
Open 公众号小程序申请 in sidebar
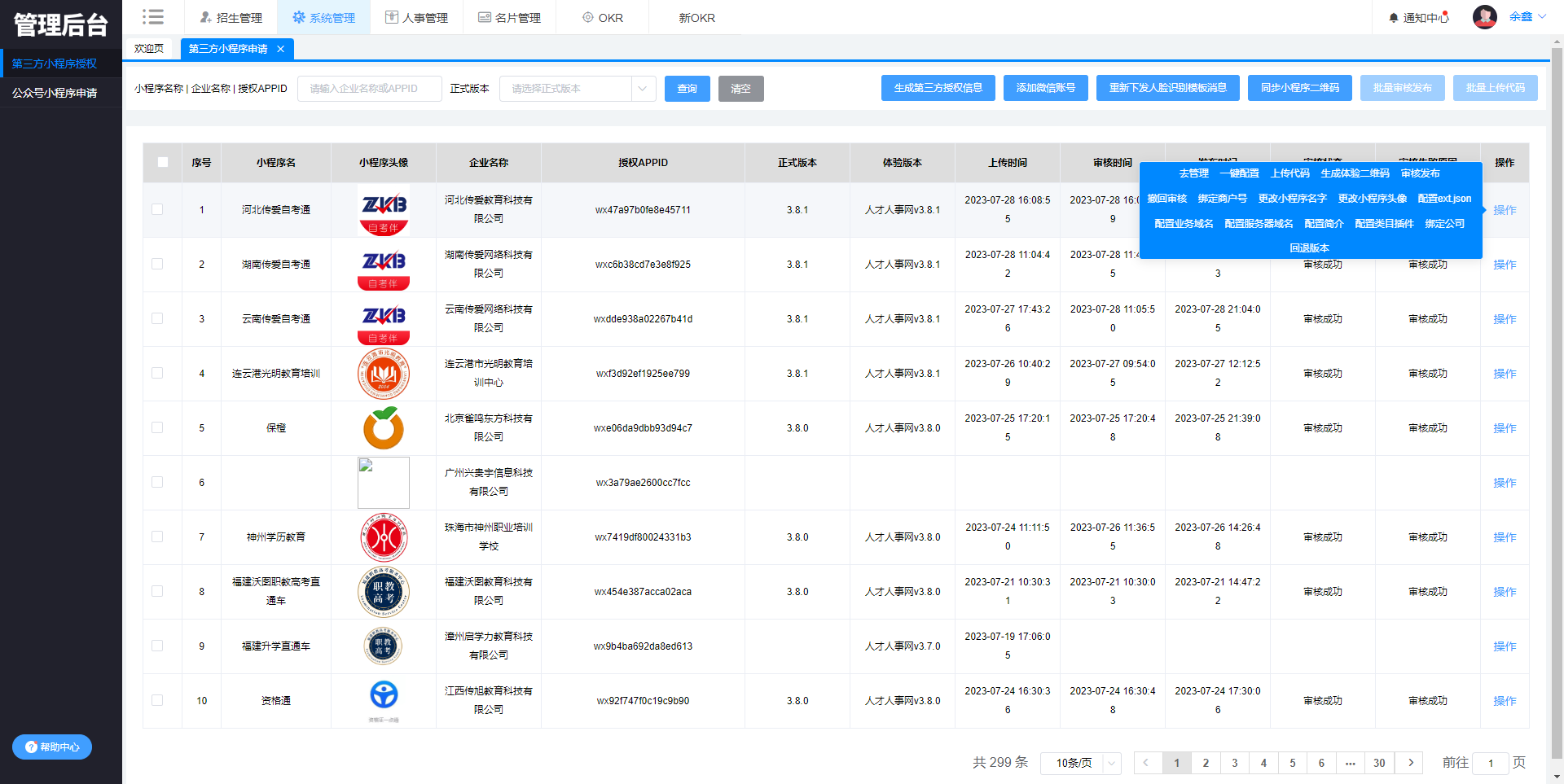pos(55,93)
